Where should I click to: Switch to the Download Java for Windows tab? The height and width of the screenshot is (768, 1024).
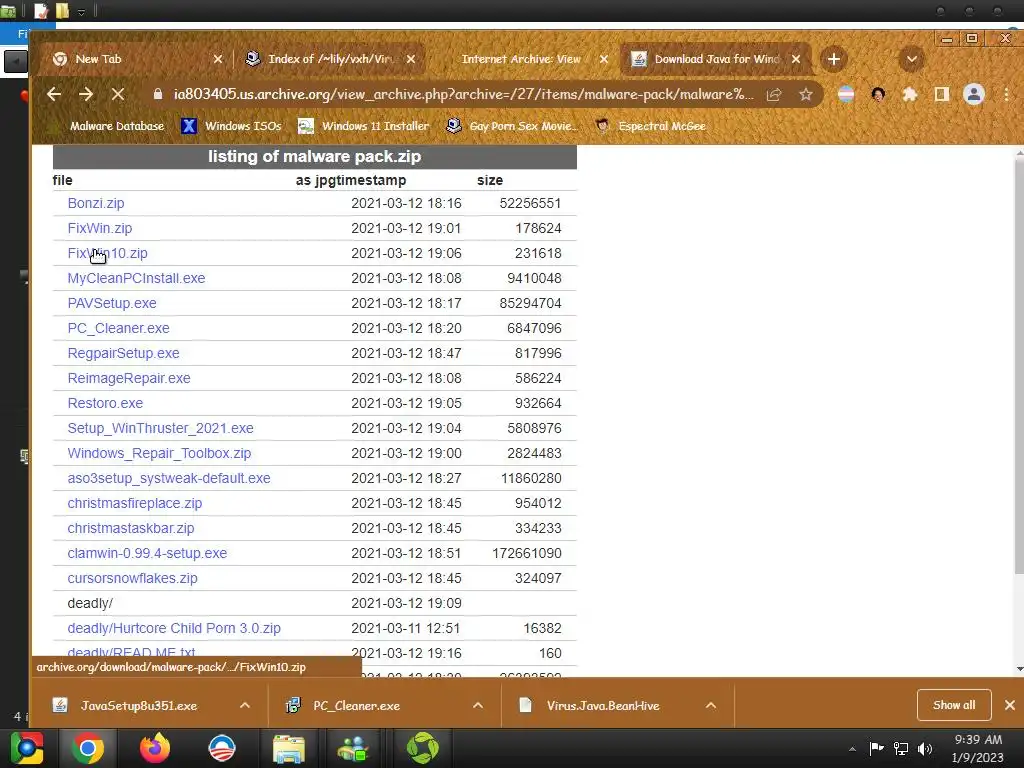tap(715, 59)
